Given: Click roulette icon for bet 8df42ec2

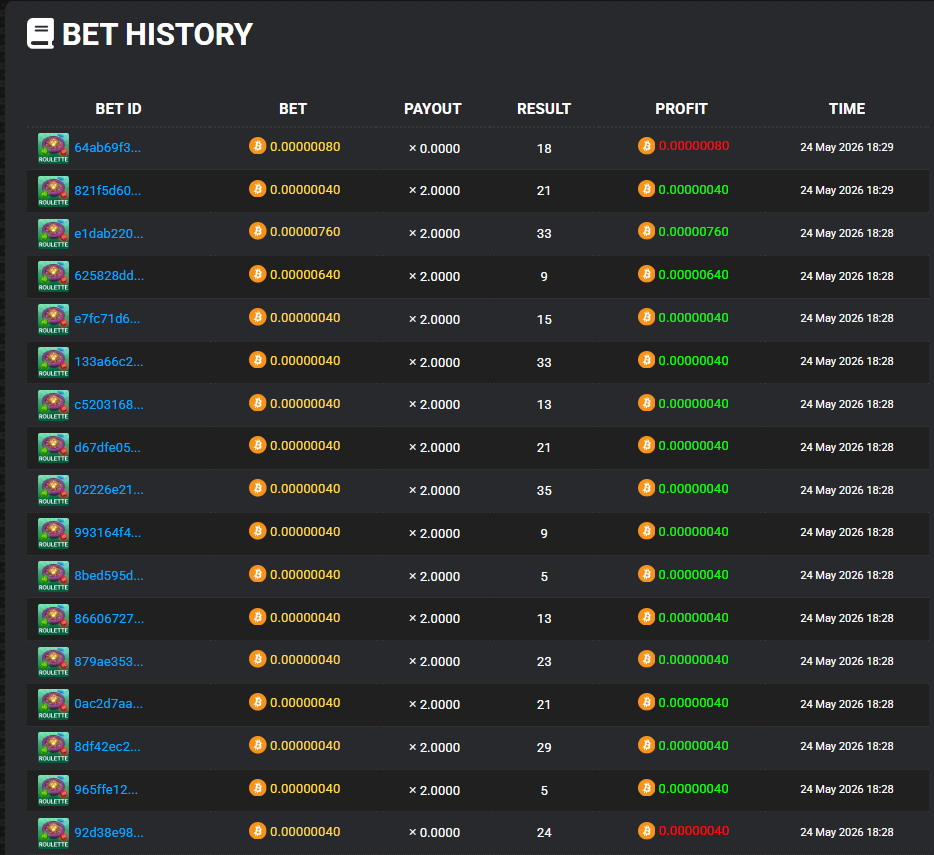Looking at the screenshot, I should tap(54, 747).
